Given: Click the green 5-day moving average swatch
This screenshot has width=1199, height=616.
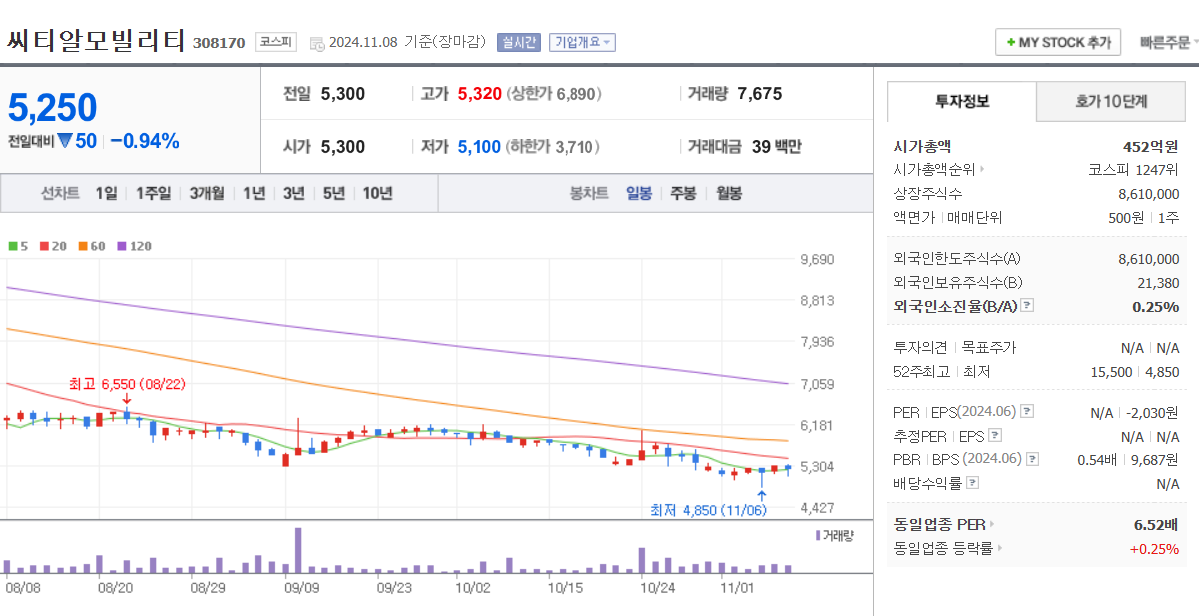Looking at the screenshot, I should coord(13,246).
